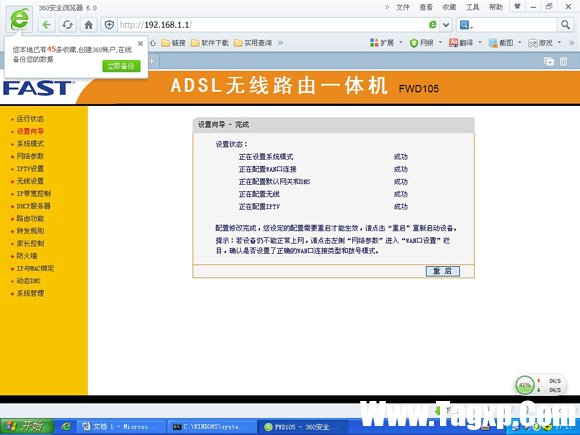Reload the page with the refresh icon
The width and height of the screenshot is (580, 435).
tap(67, 25)
